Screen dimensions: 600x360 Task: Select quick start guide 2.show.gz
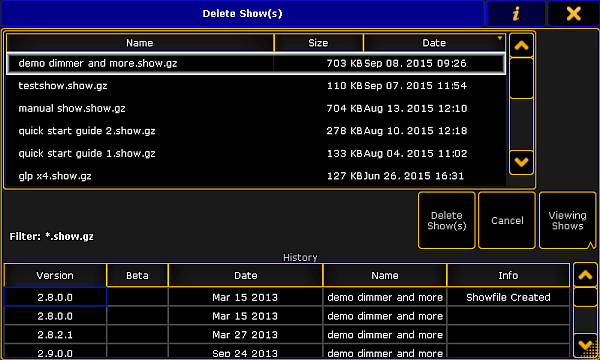coord(256,131)
